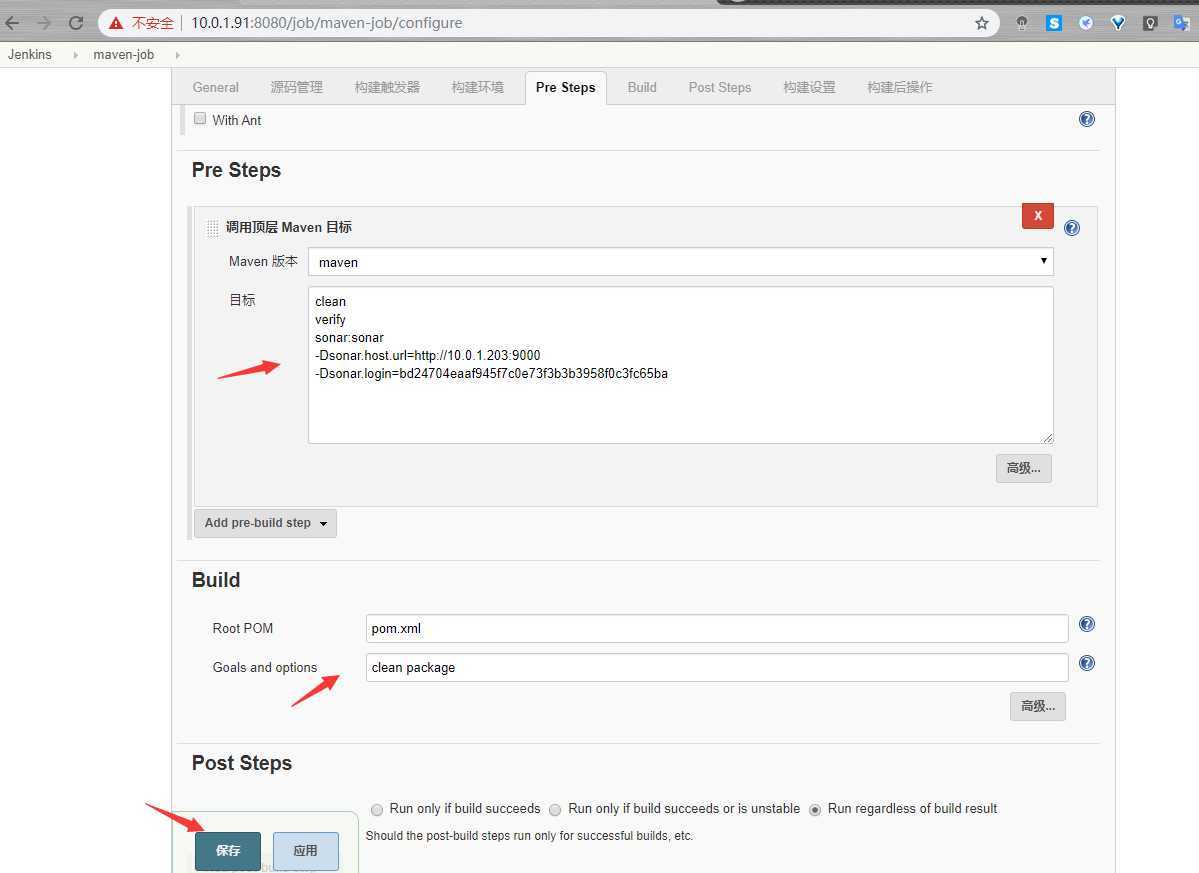Select Run regardless of build result
The height and width of the screenshot is (873, 1199).
(815, 810)
